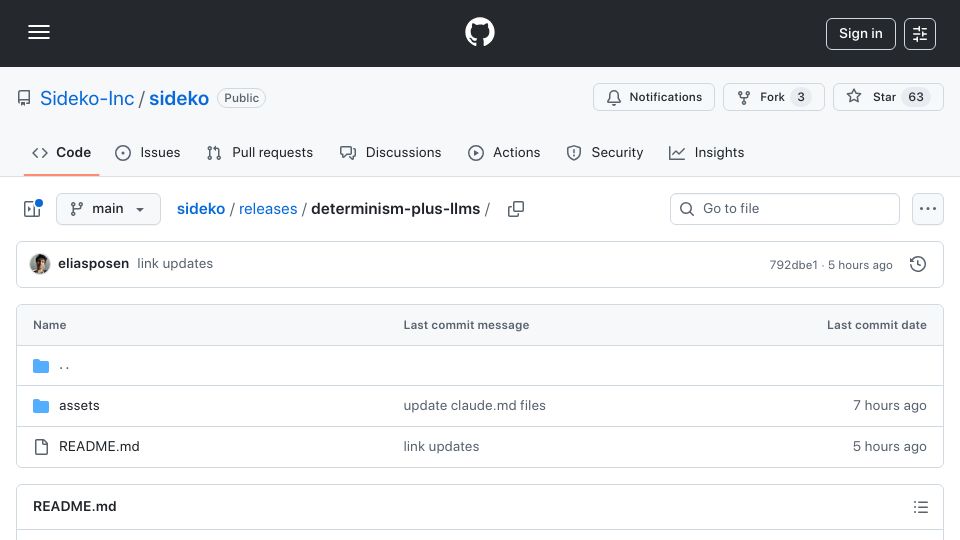Open the Pull requests tab
Image resolution: width=960 pixels, height=540 pixels.
click(x=260, y=152)
